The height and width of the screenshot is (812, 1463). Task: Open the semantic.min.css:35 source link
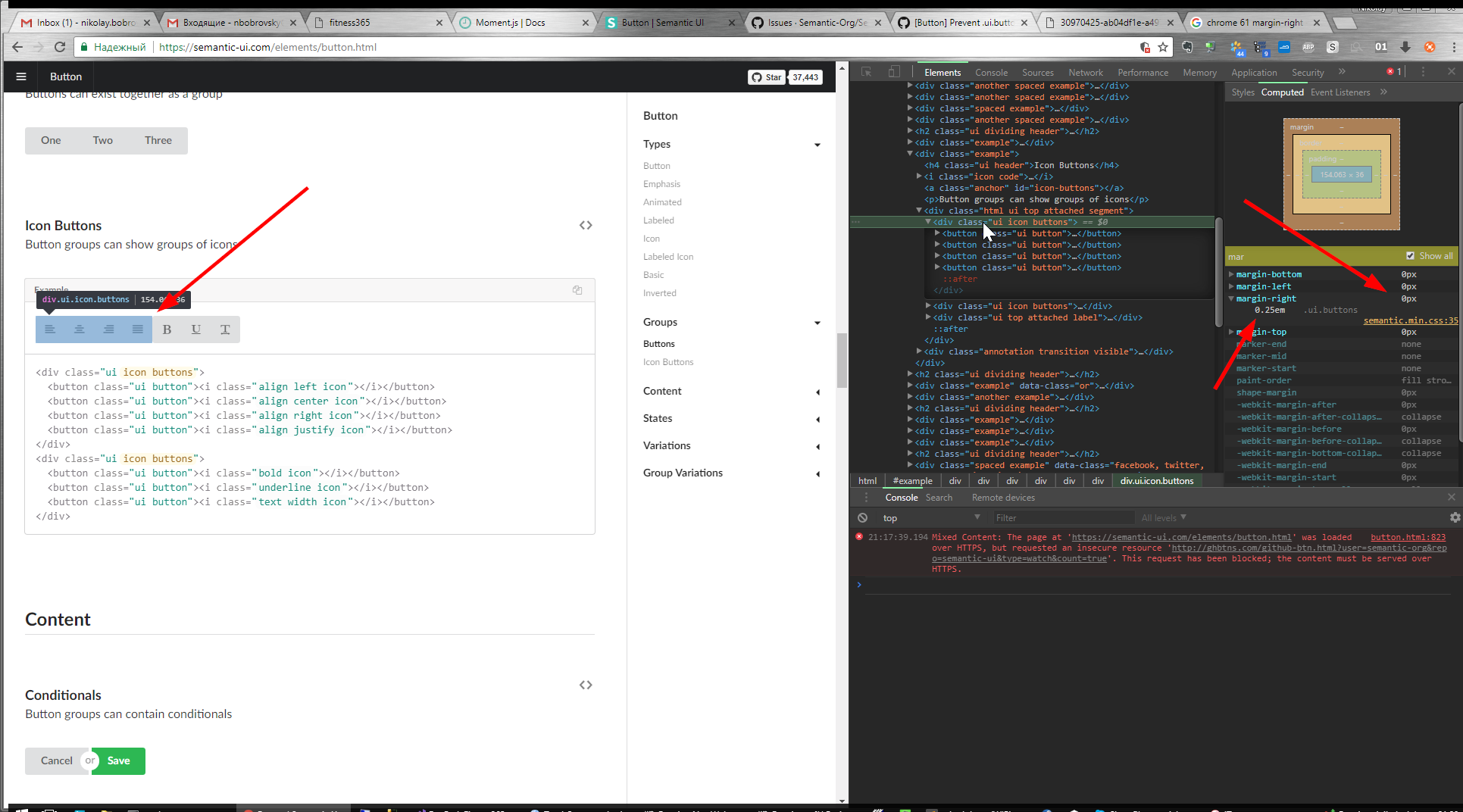[x=1410, y=320]
